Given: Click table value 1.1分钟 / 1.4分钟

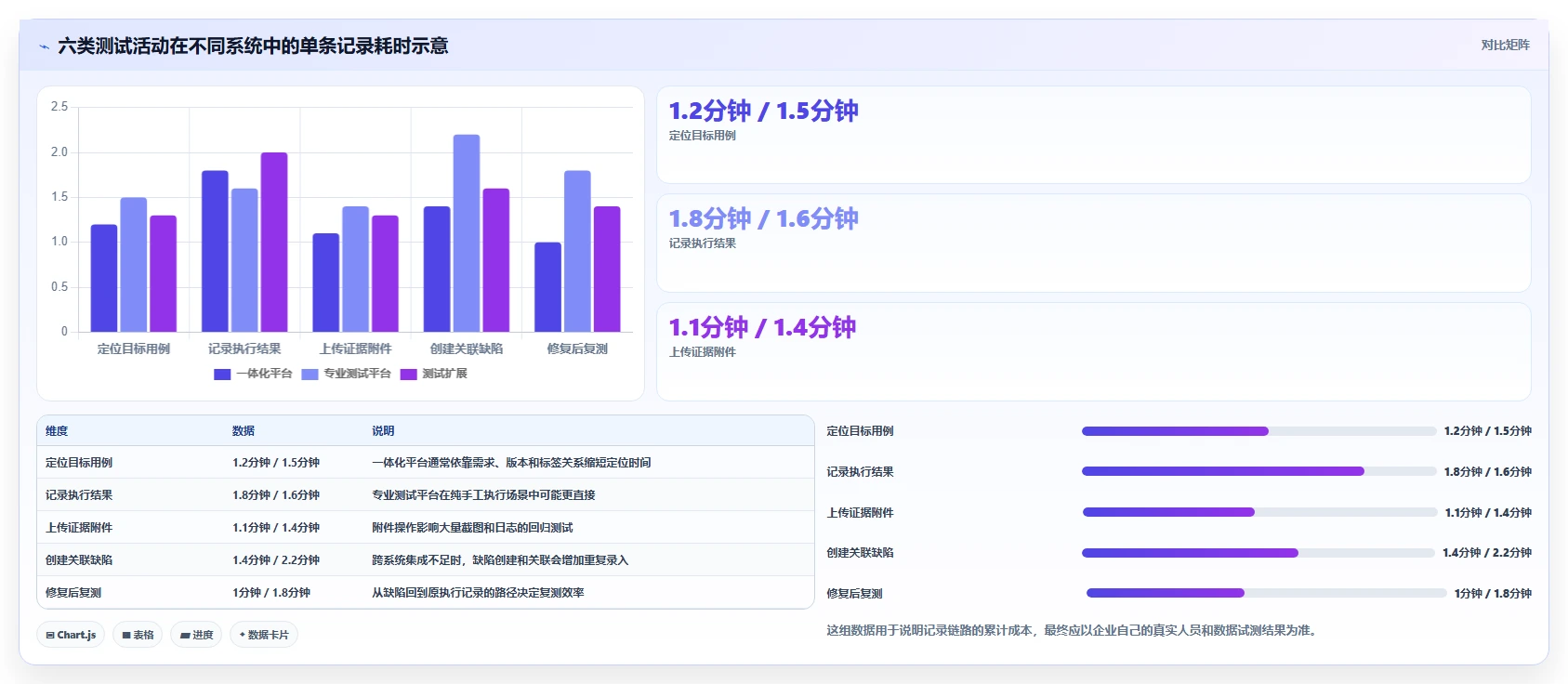Looking at the screenshot, I should pos(276,528).
